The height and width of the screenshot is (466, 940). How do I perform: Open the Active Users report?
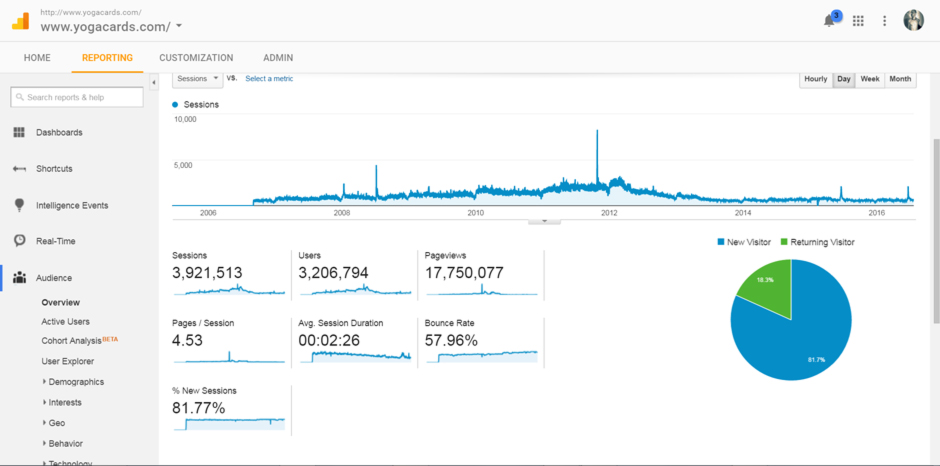tap(65, 321)
